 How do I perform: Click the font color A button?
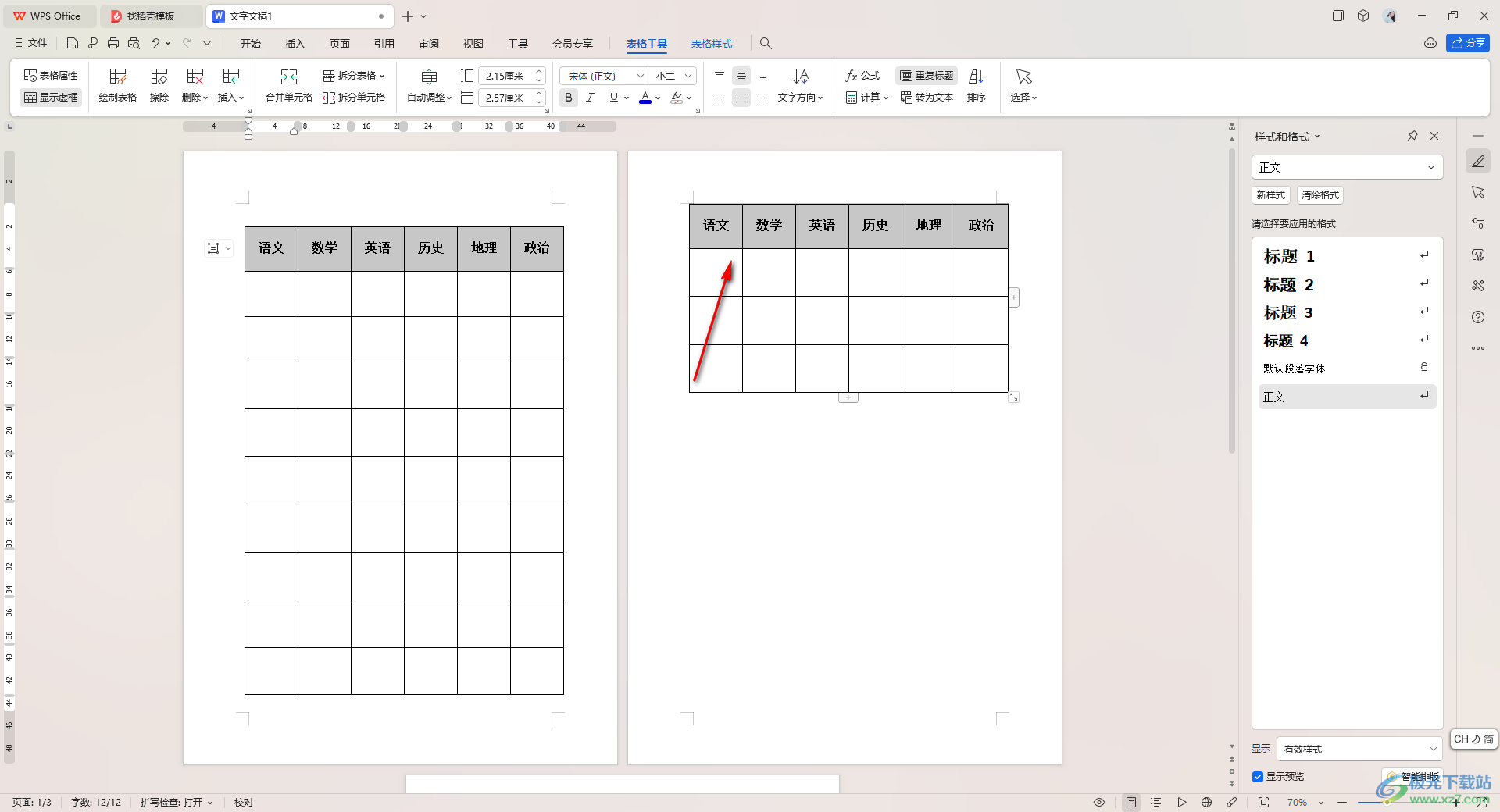tap(645, 98)
